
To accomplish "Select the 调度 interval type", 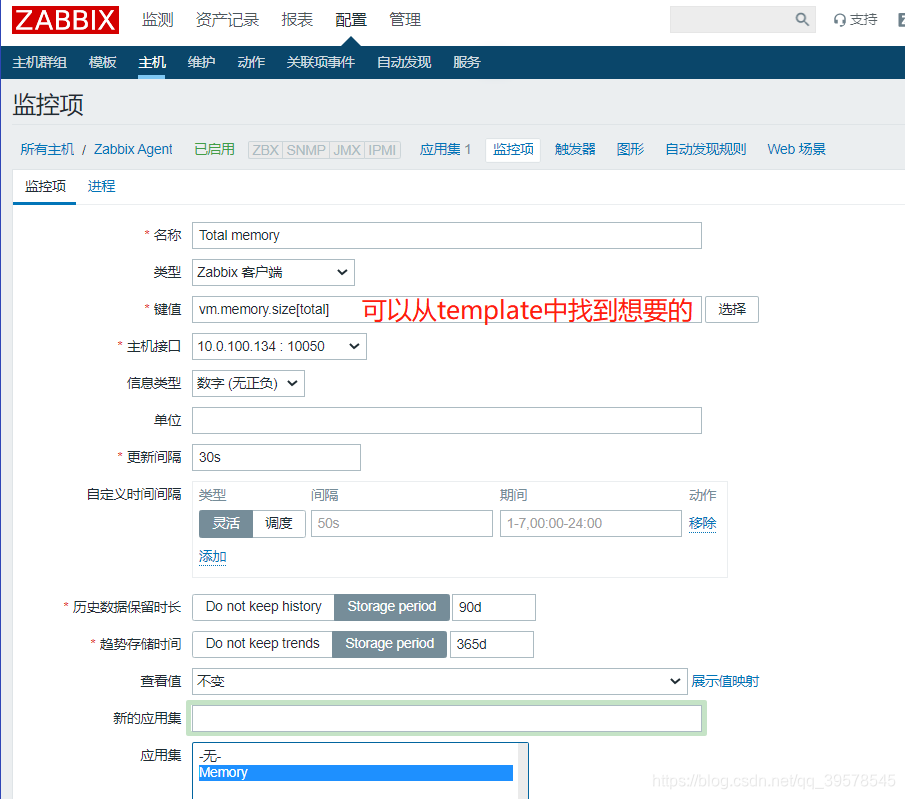I will coord(279,524).
